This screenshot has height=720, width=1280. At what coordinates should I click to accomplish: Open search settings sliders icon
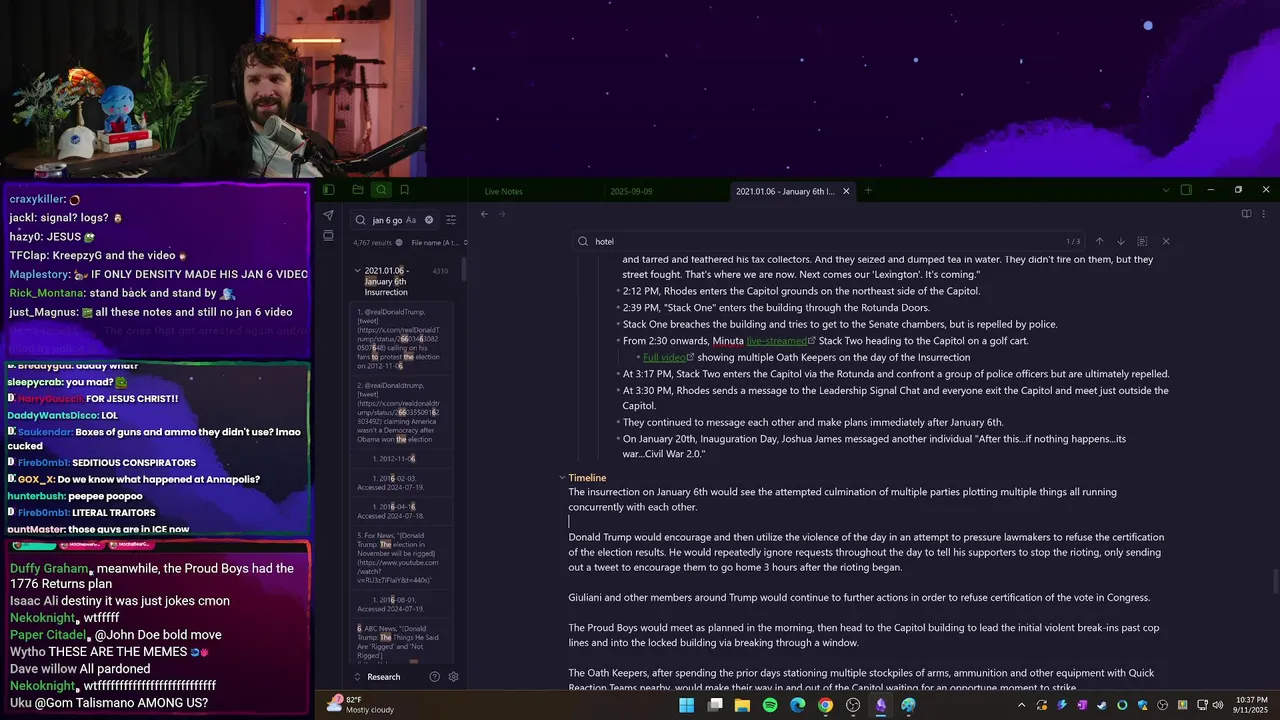451,220
